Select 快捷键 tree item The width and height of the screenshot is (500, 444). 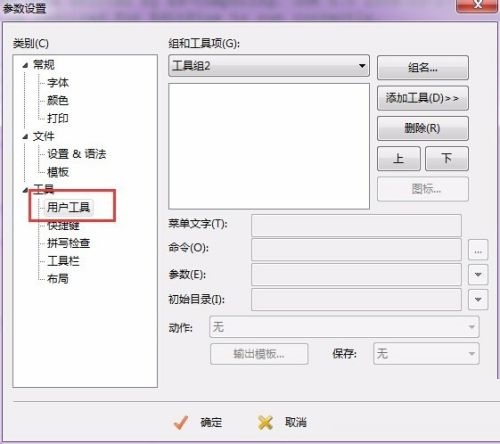coord(63,226)
